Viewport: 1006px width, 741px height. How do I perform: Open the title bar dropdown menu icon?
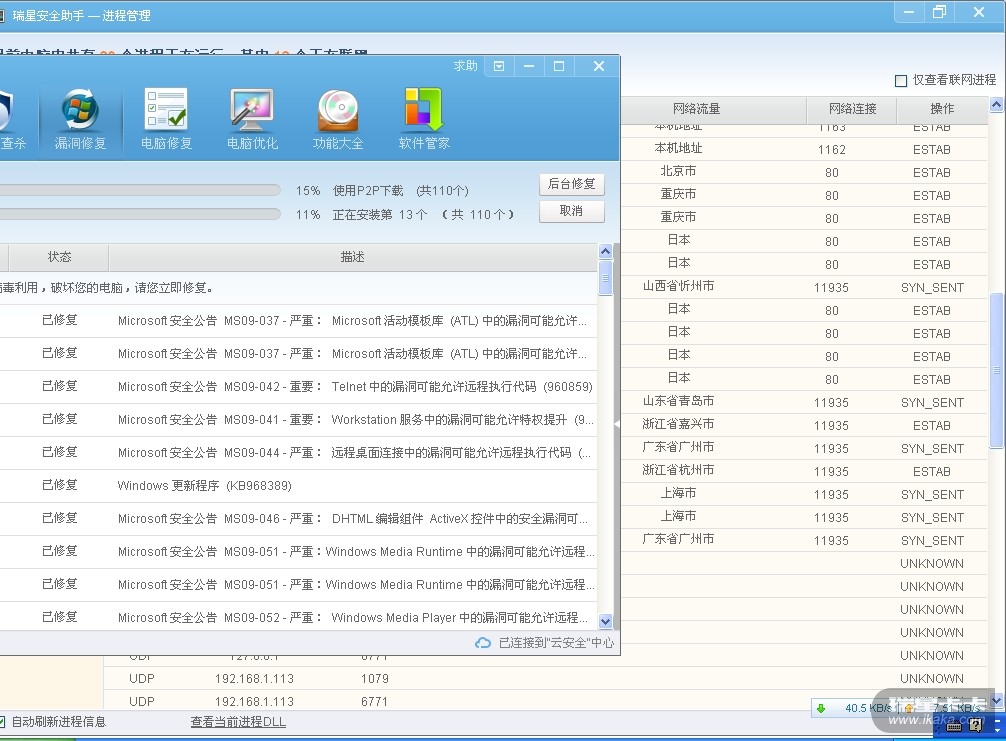click(499, 66)
